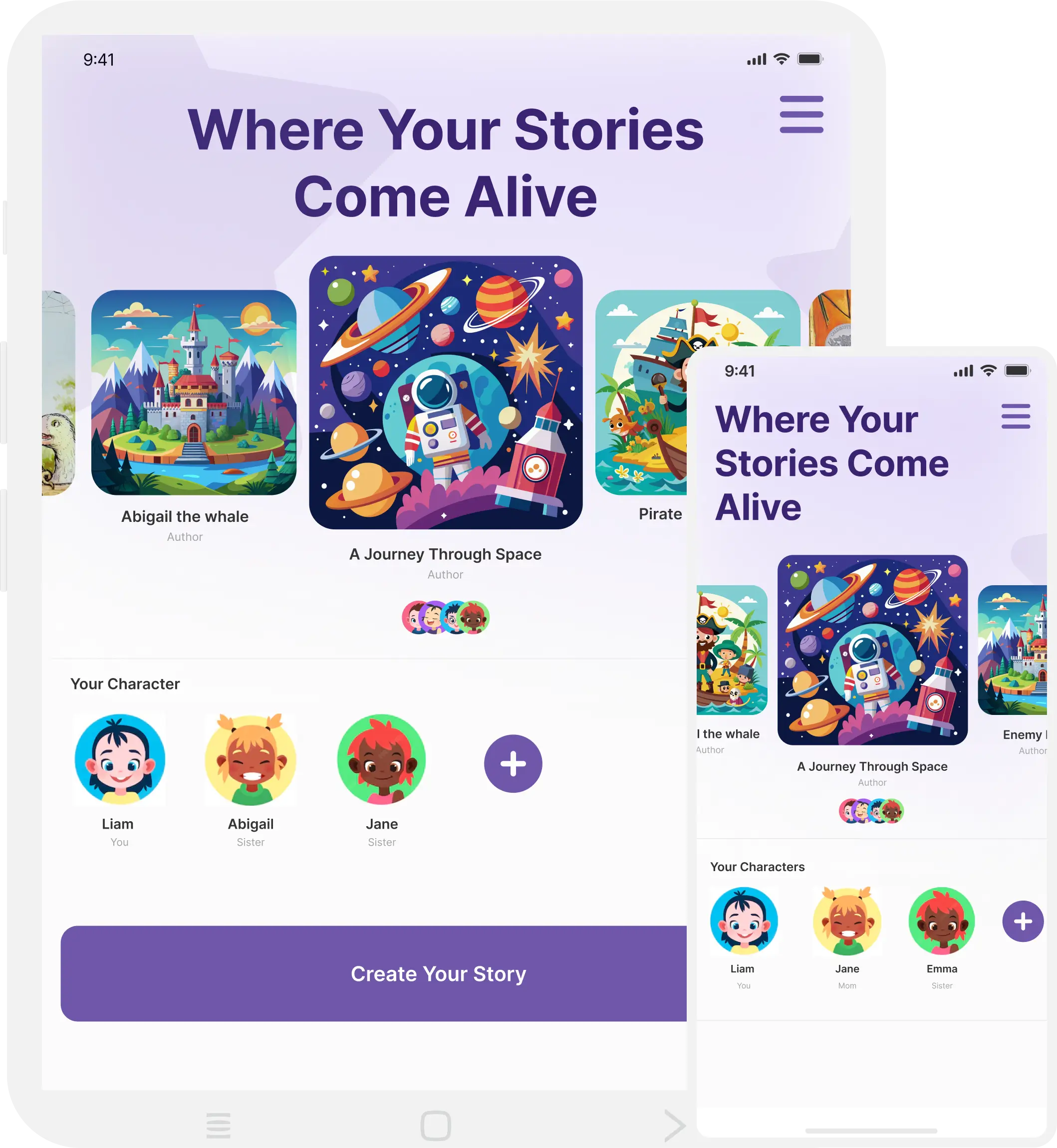1057x1148 pixels.
Task: Open Abigail the whale castle cover
Action: pyautogui.click(x=194, y=392)
